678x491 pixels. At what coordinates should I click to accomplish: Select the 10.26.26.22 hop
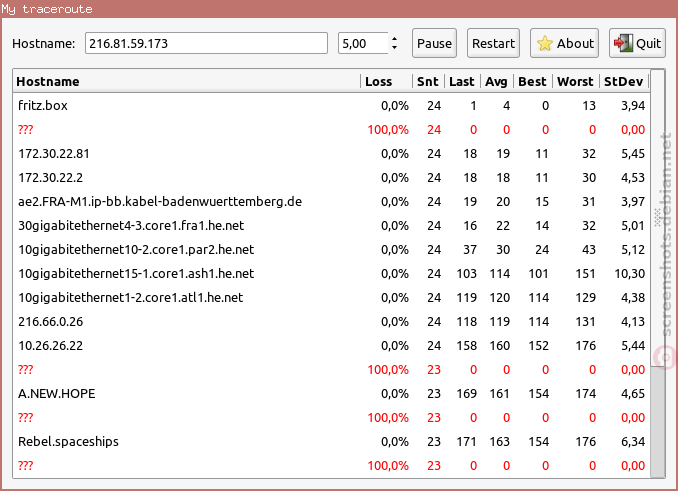pyautogui.click(x=331, y=345)
